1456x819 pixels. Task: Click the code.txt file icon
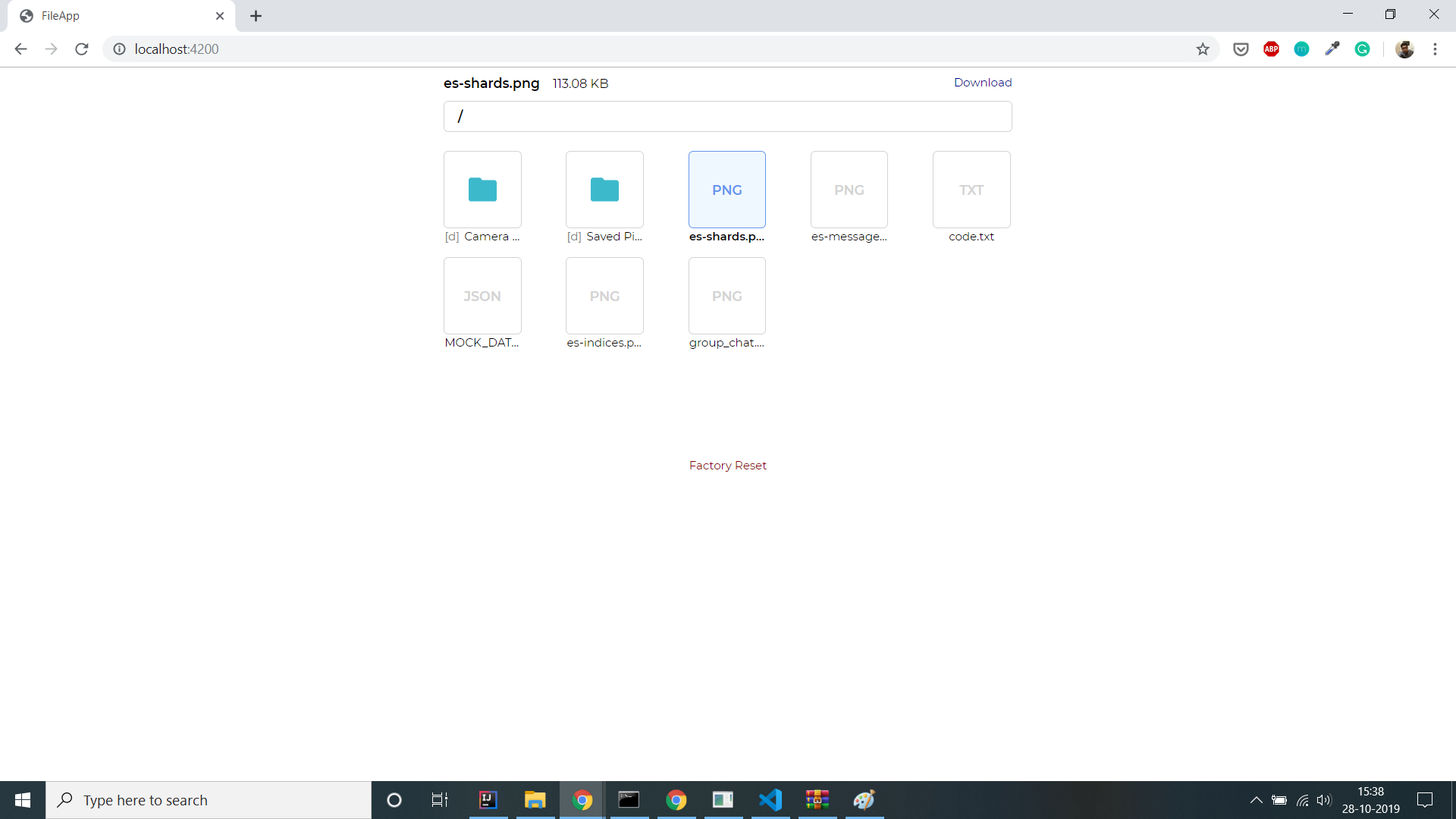pyautogui.click(x=971, y=189)
